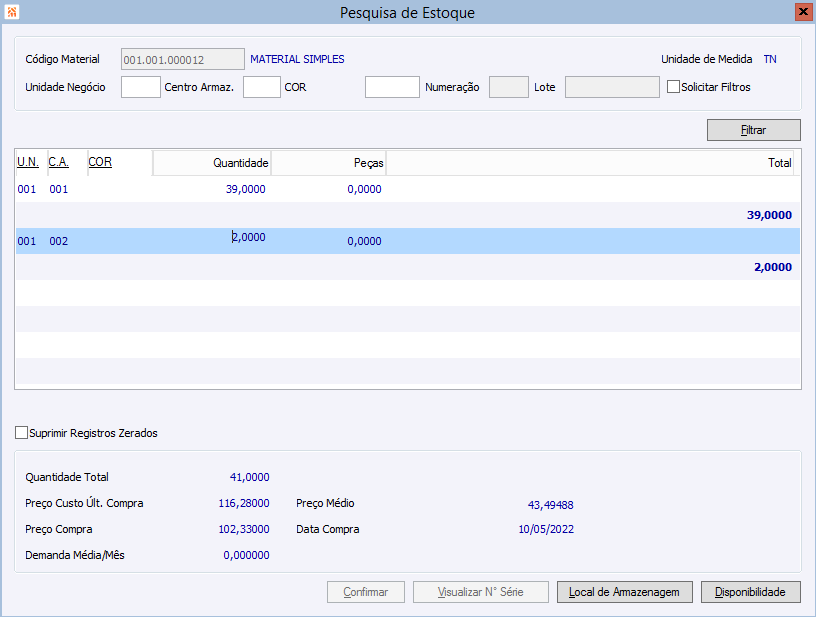Enable the Solicitar Filtros checkbox
Image resolution: width=816 pixels, height=617 pixels.
click(x=673, y=87)
